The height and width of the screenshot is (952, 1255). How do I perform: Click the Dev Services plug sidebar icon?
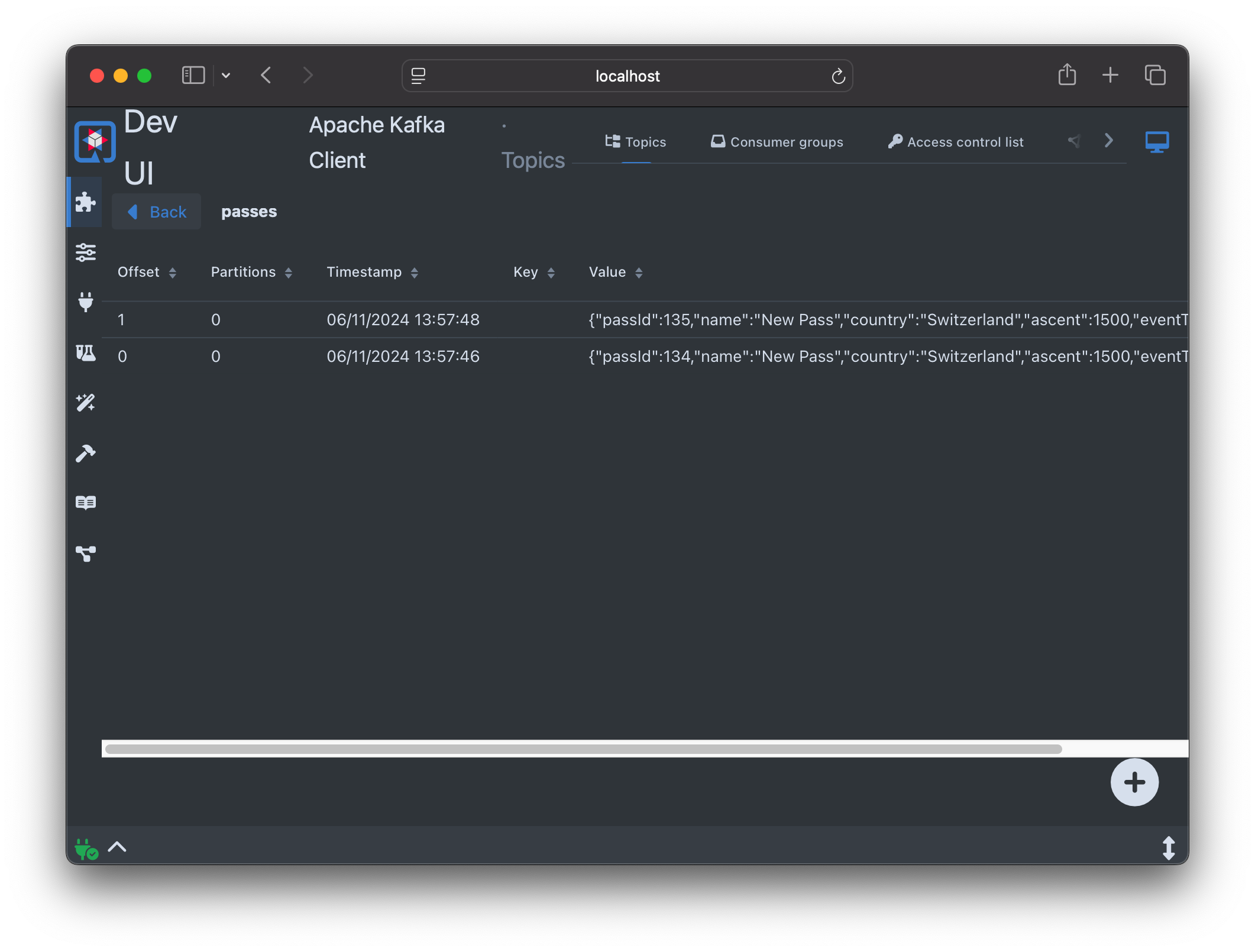coord(85,302)
